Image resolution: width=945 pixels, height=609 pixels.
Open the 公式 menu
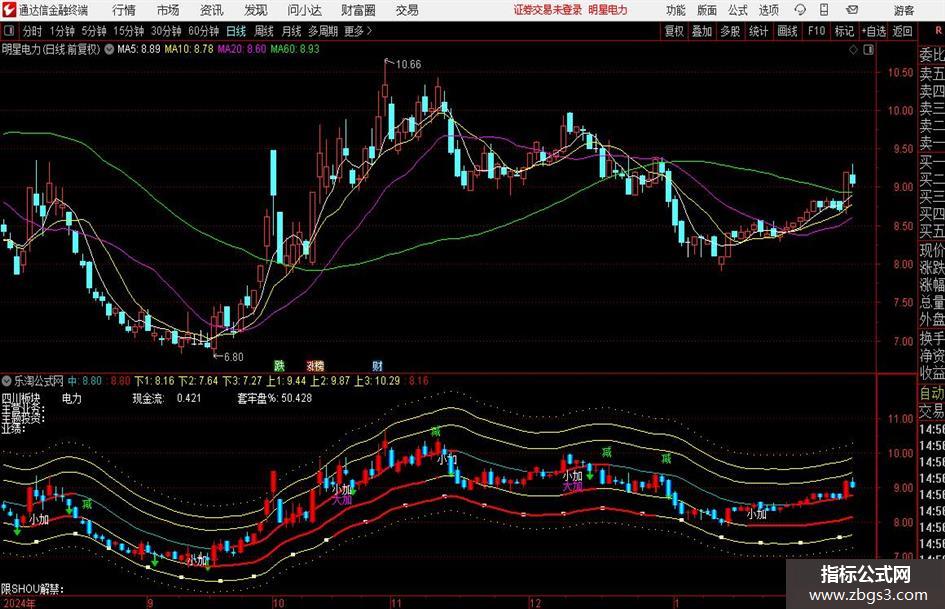[737, 10]
